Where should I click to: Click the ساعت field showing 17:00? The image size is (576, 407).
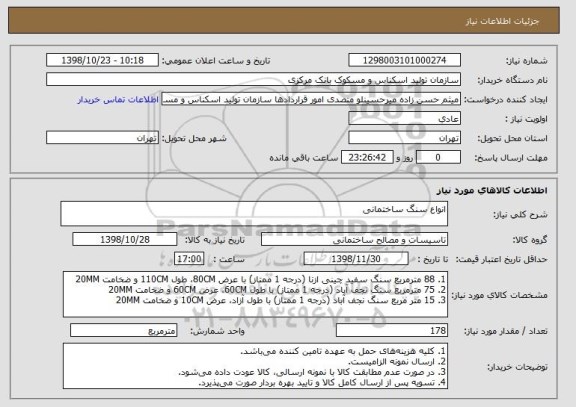pyautogui.click(x=189, y=259)
